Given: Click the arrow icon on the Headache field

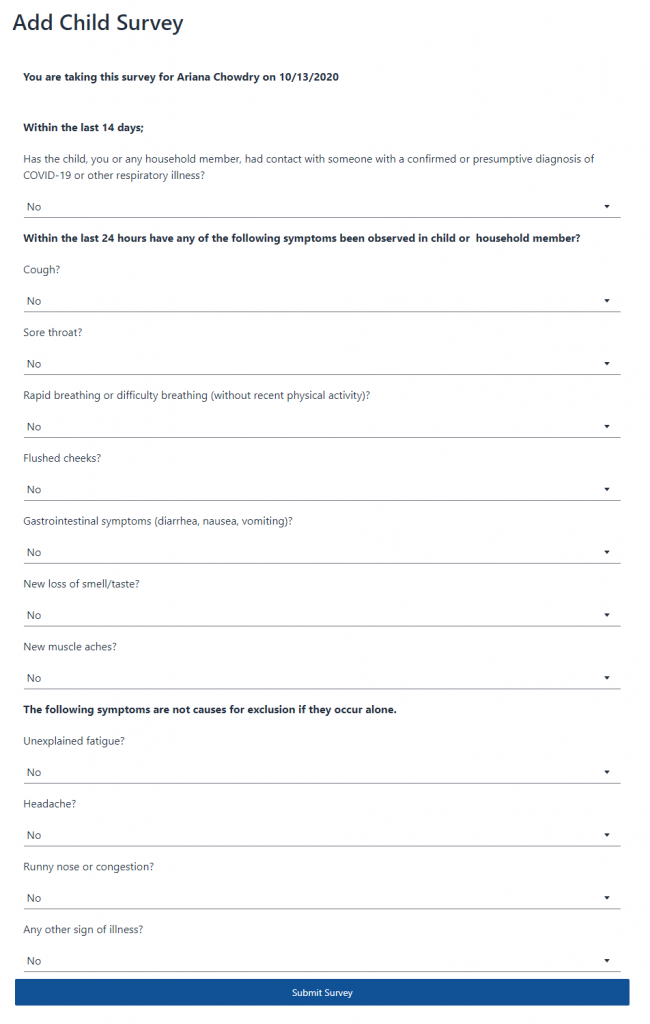Looking at the screenshot, I should (607, 835).
